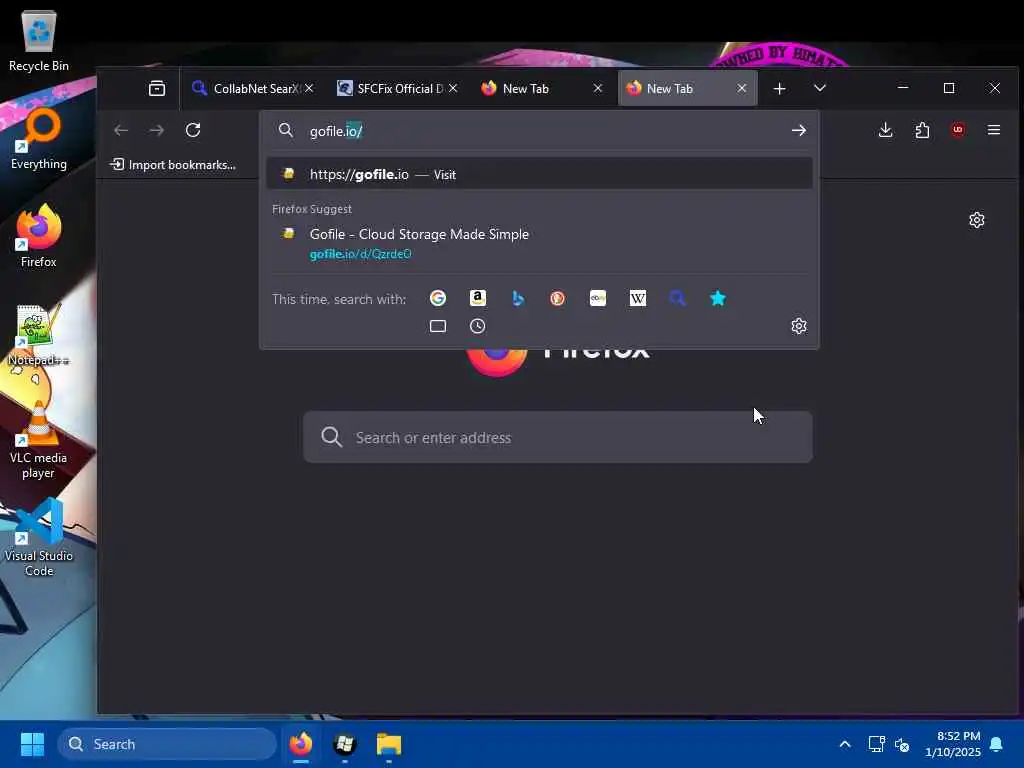
Task: Open Recycle Bin desktop icon
Action: click(39, 42)
